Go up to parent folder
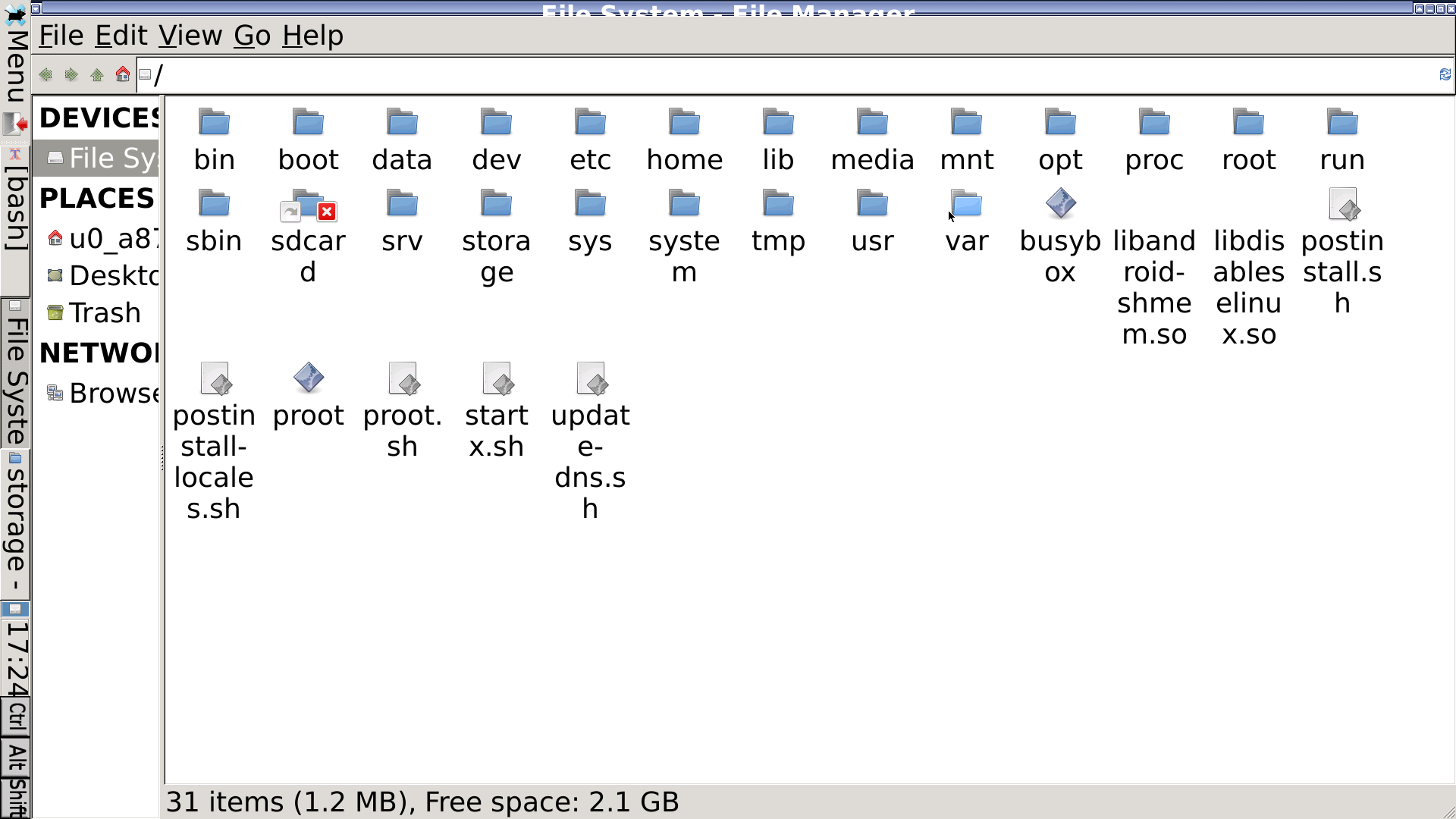Image resolution: width=1456 pixels, height=819 pixels. (x=97, y=74)
